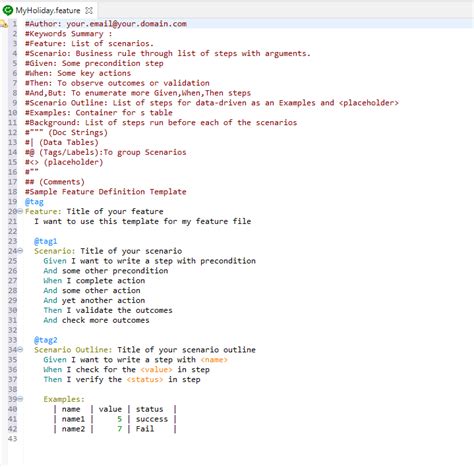Click the @tag2 annotation above Scenario Outline
Image resolution: width=474 pixels, height=467 pixels.
[x=46, y=340]
